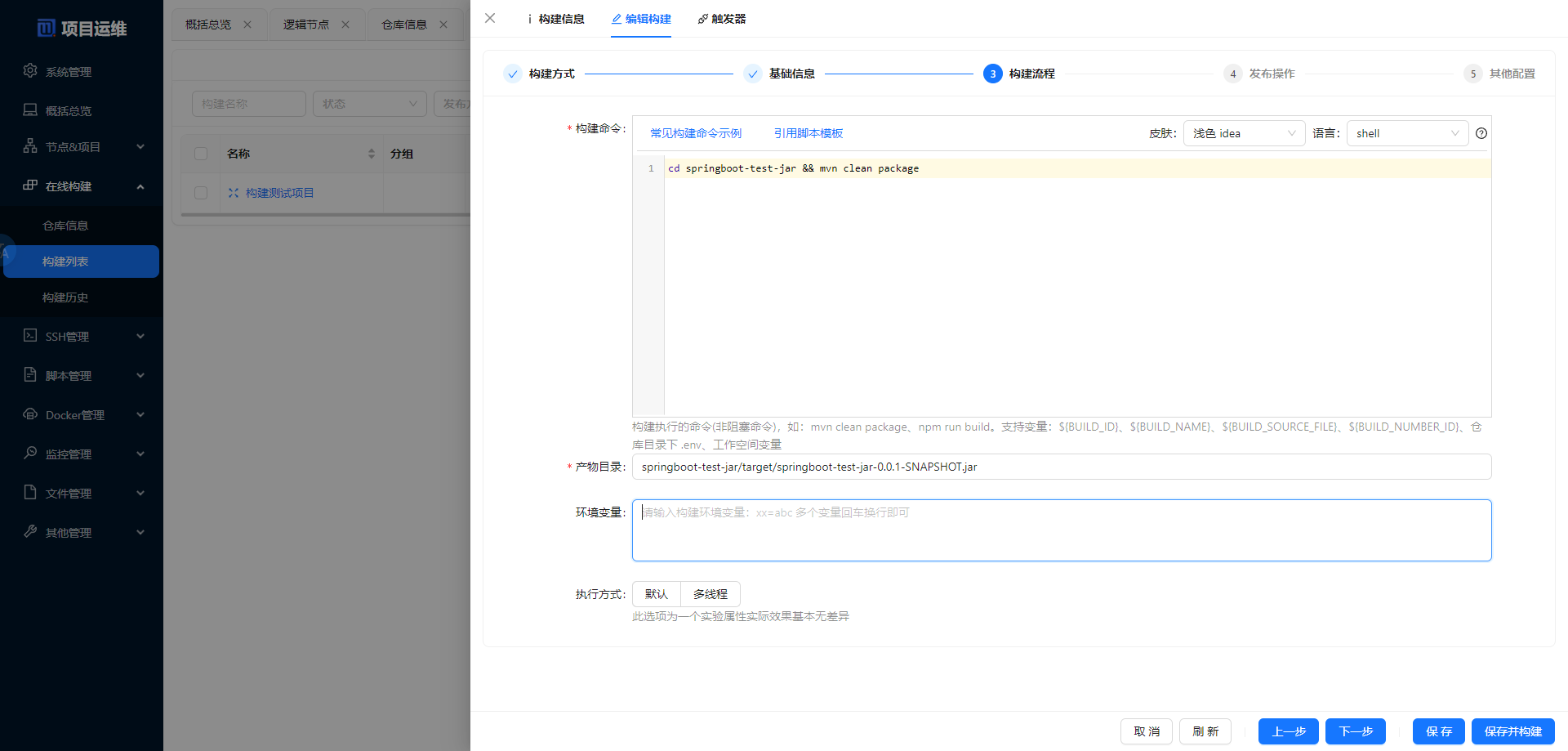Click the Docker management icon
Image resolution: width=1568 pixels, height=751 pixels.
[30, 414]
